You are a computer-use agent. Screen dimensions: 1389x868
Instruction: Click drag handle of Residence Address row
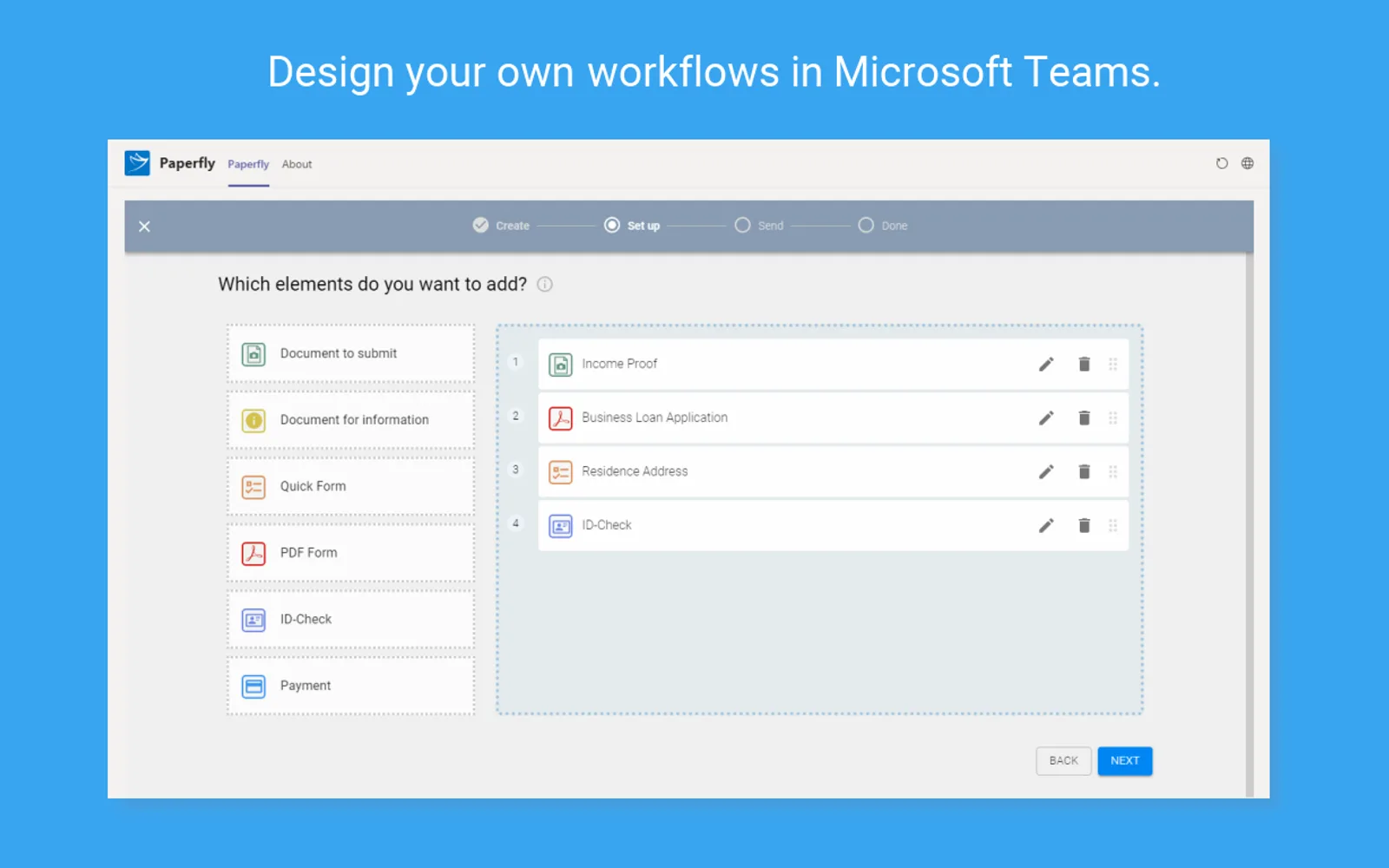[1113, 472]
